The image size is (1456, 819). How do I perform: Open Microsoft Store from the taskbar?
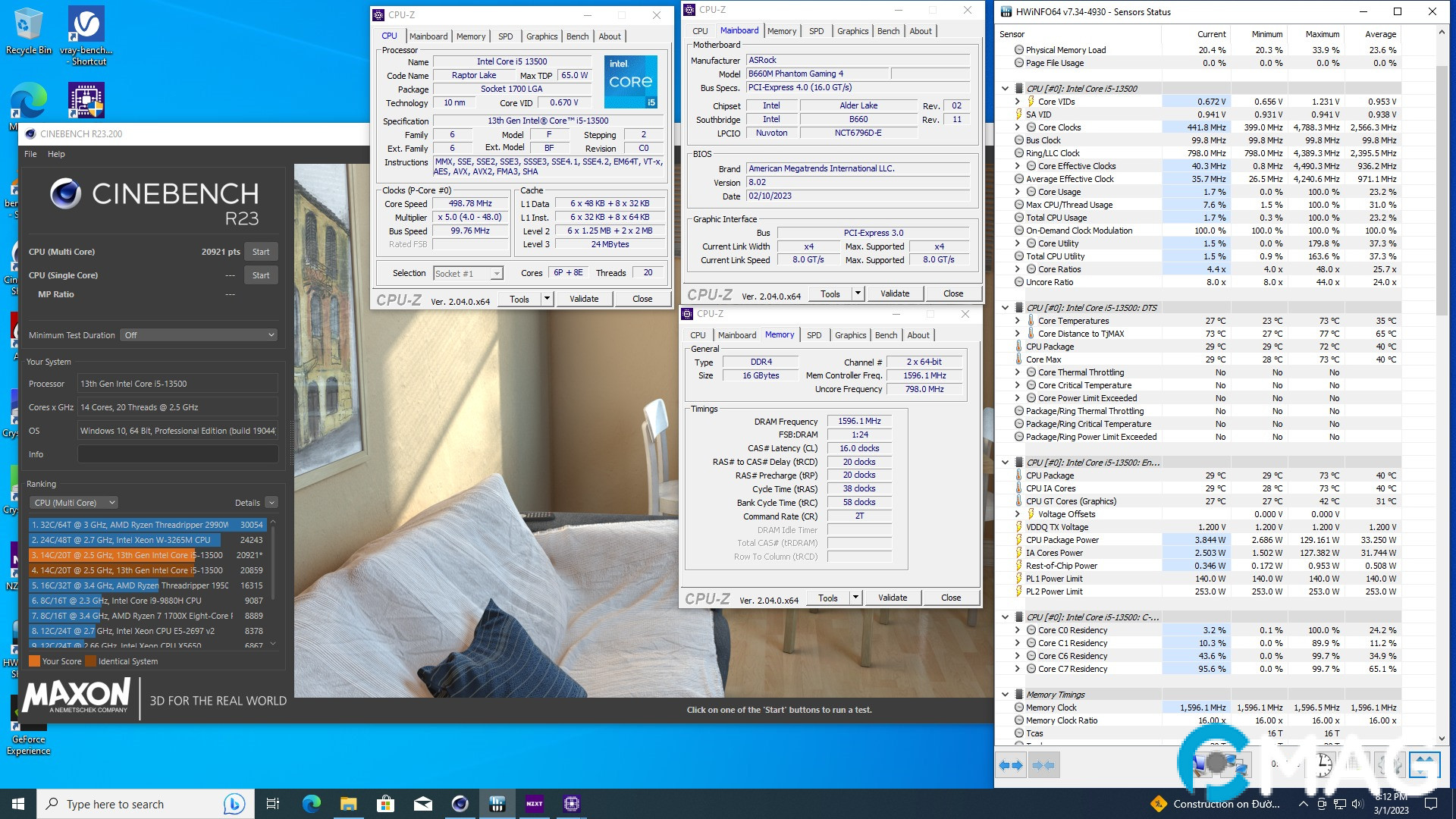[x=385, y=804]
